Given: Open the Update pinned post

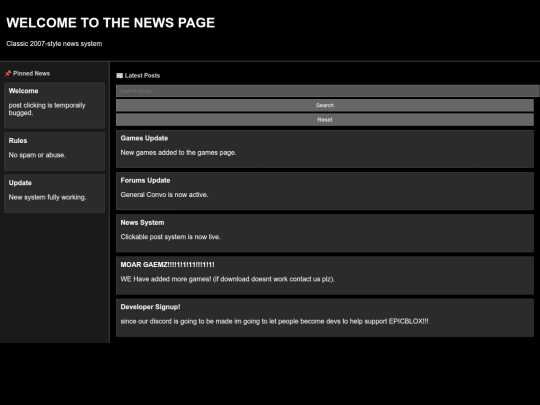Looking at the screenshot, I should click(54, 194).
